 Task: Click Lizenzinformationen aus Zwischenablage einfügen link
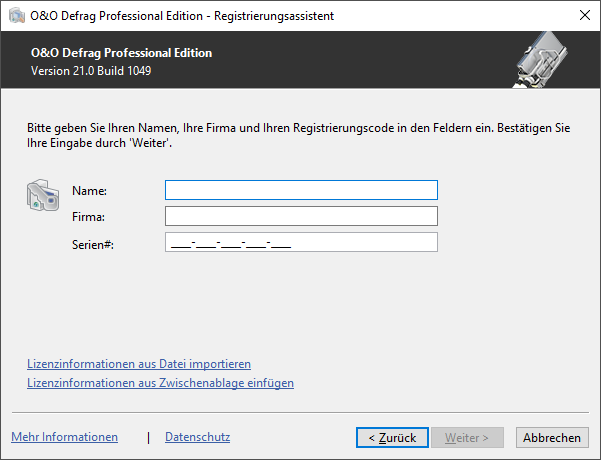(x=160, y=383)
